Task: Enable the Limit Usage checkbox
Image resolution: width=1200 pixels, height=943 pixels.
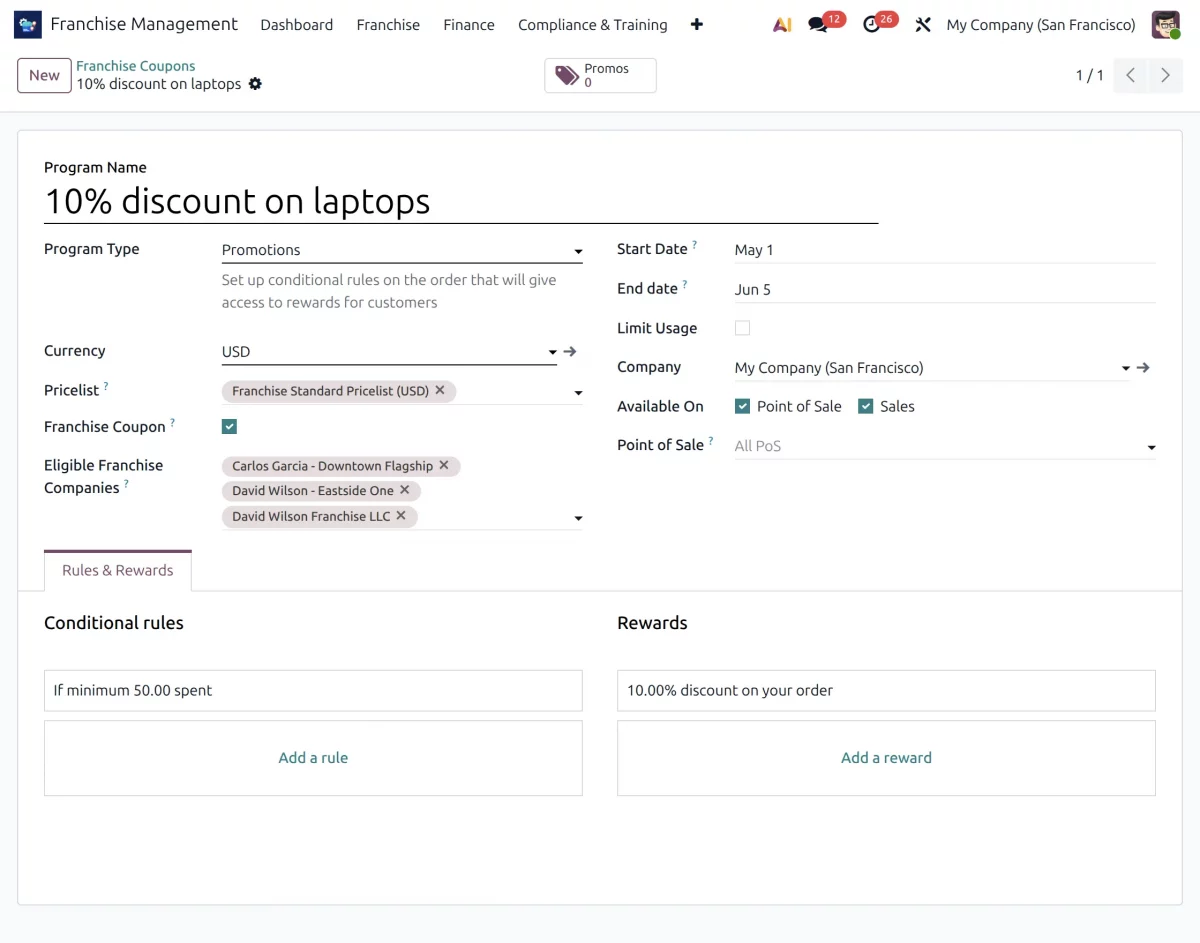Action: (742, 328)
